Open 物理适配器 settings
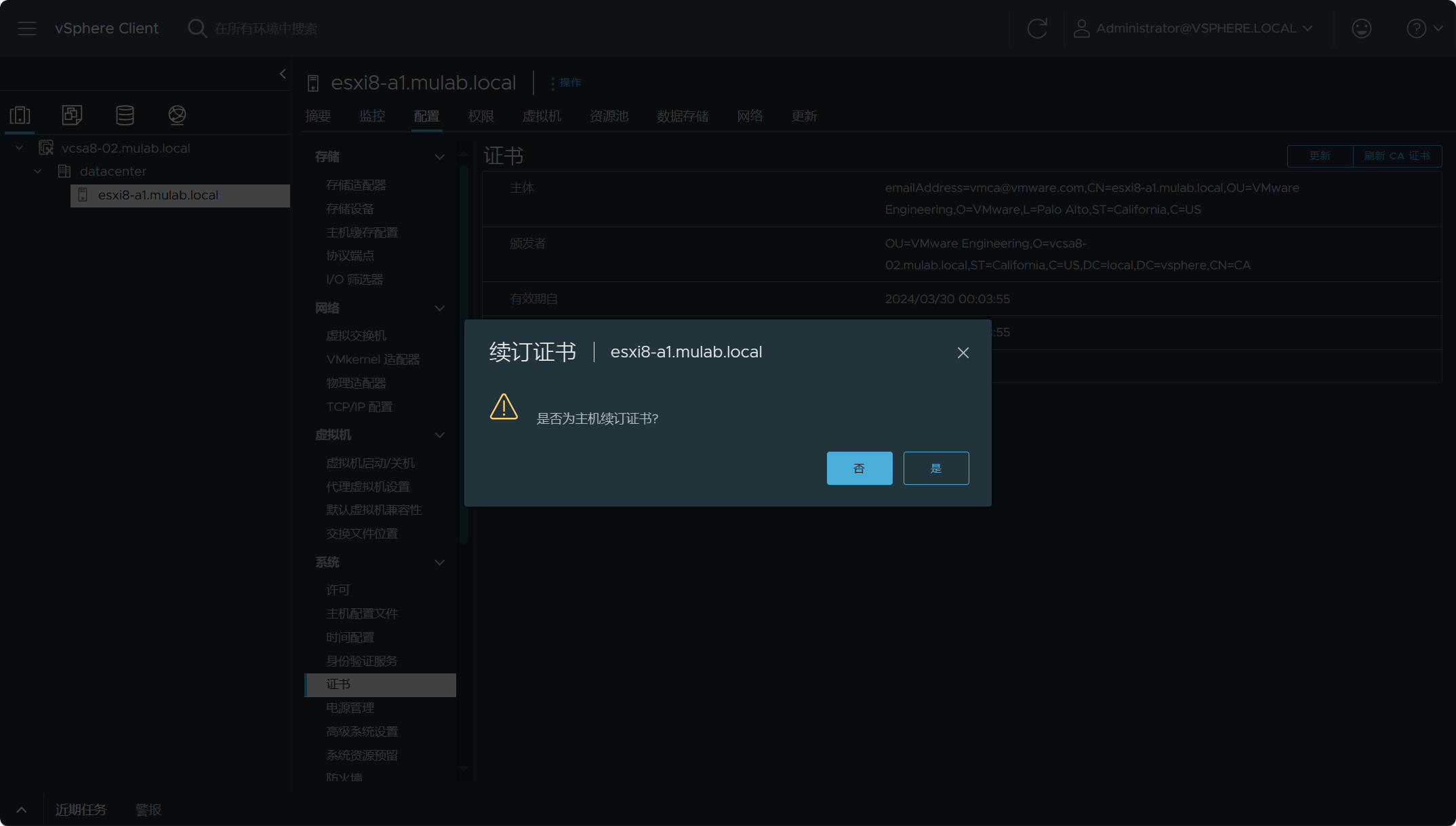Viewport: 1456px width, 826px height. coord(356,383)
